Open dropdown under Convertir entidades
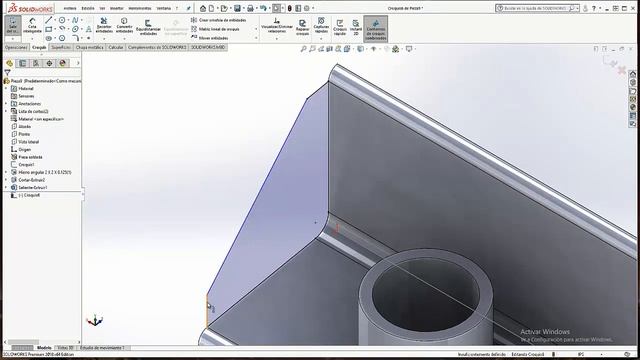This screenshot has height=360, width=640. coord(124,39)
